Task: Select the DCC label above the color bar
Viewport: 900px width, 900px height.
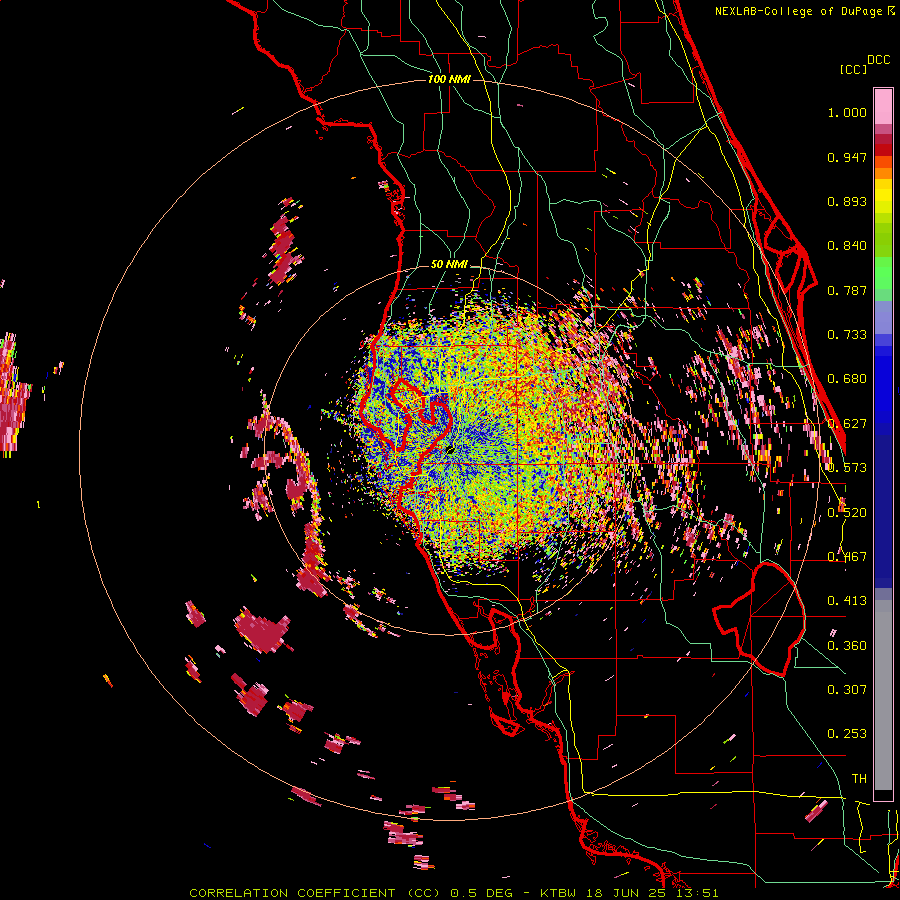Action: (x=878, y=60)
